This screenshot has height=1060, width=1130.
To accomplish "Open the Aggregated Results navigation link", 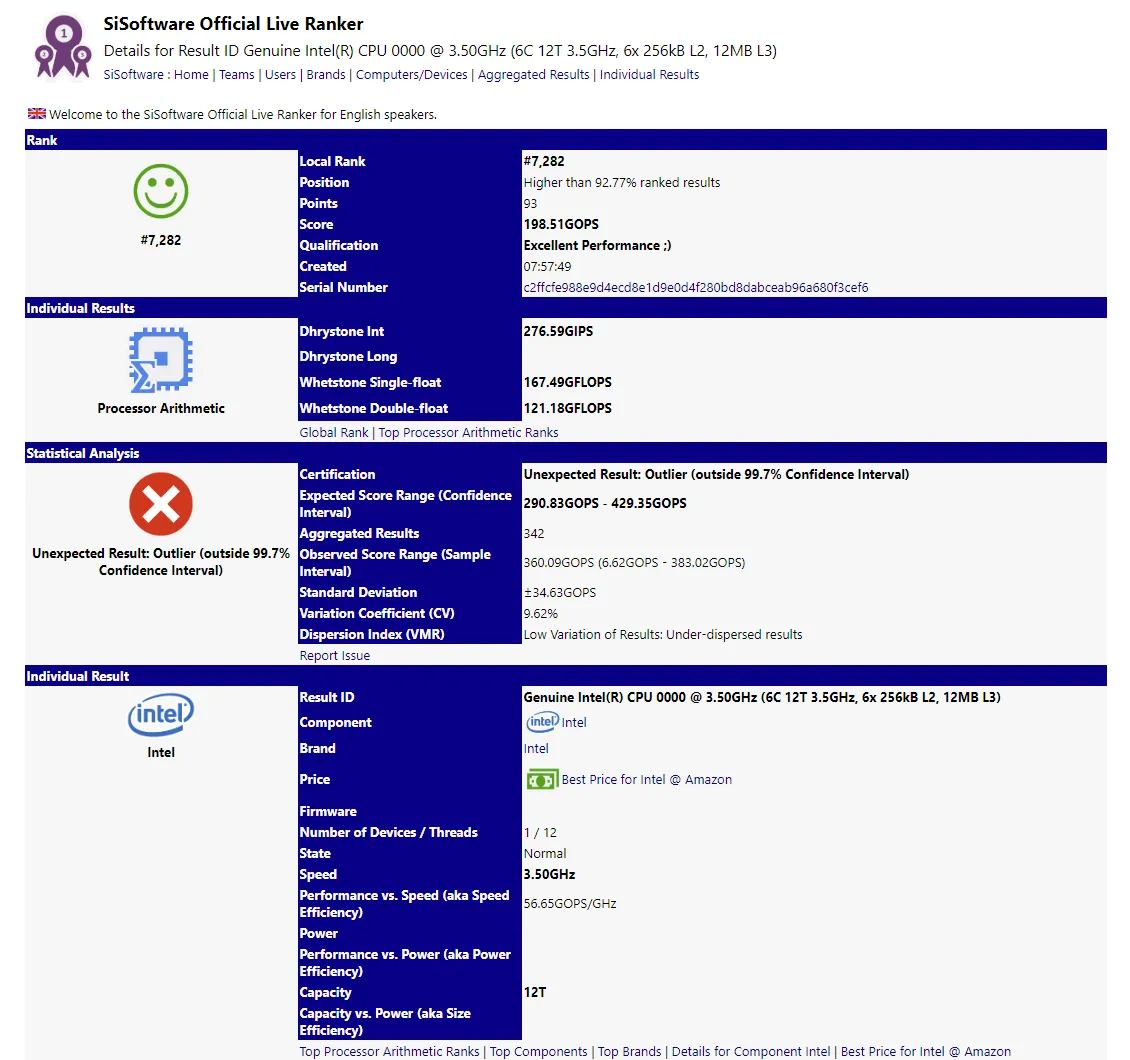I will click(x=533, y=74).
